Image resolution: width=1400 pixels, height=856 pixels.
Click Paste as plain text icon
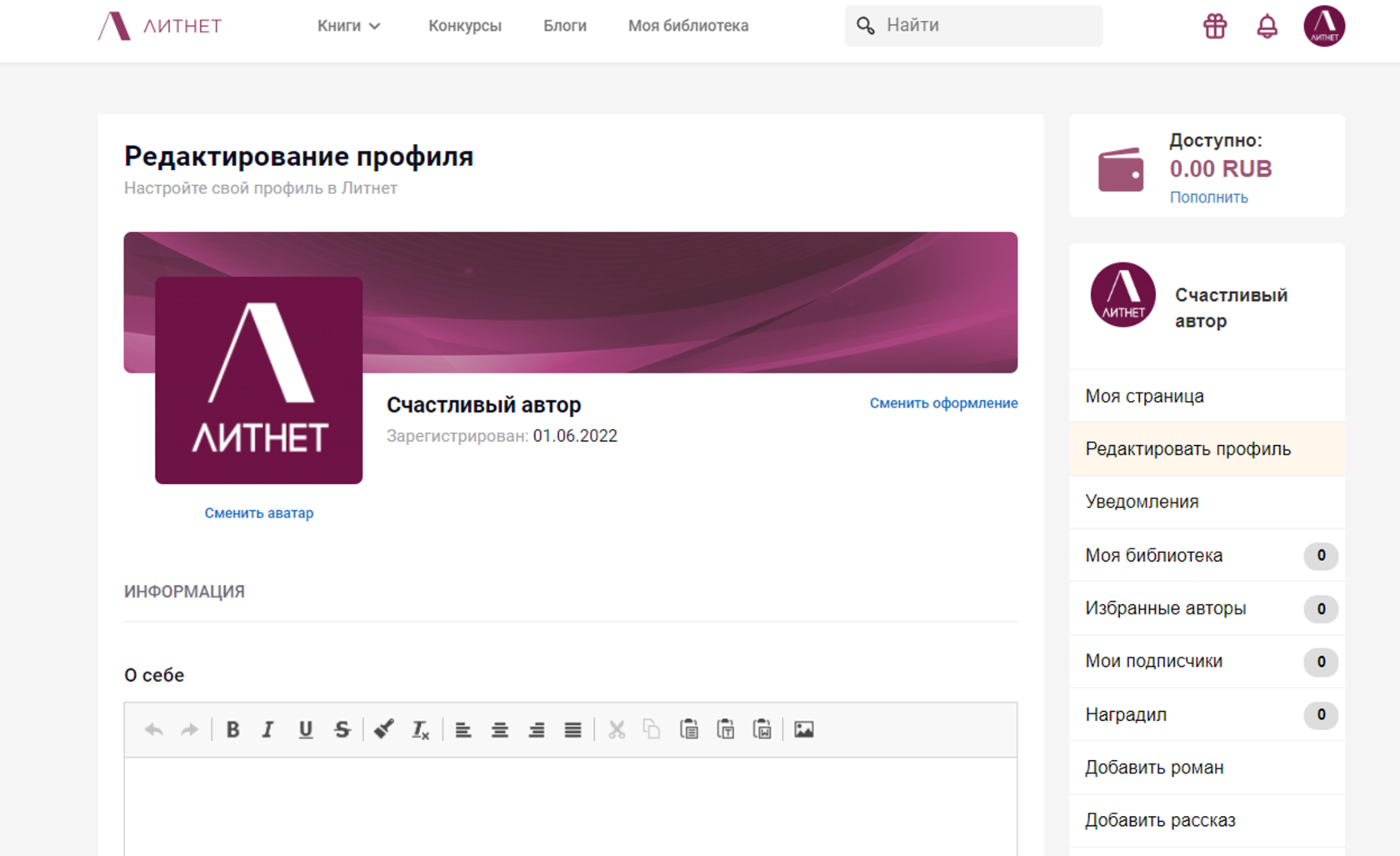[x=726, y=730]
